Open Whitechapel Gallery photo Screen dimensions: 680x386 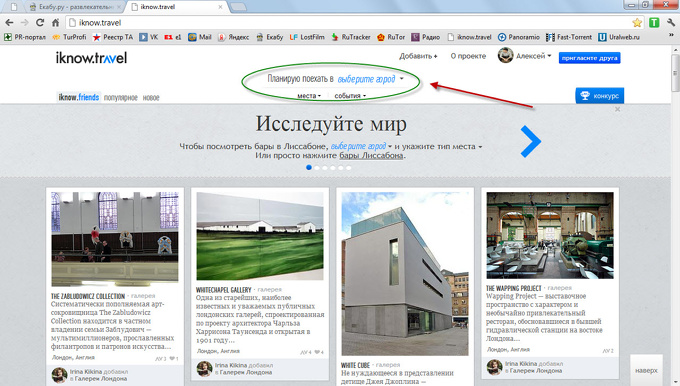pos(260,236)
